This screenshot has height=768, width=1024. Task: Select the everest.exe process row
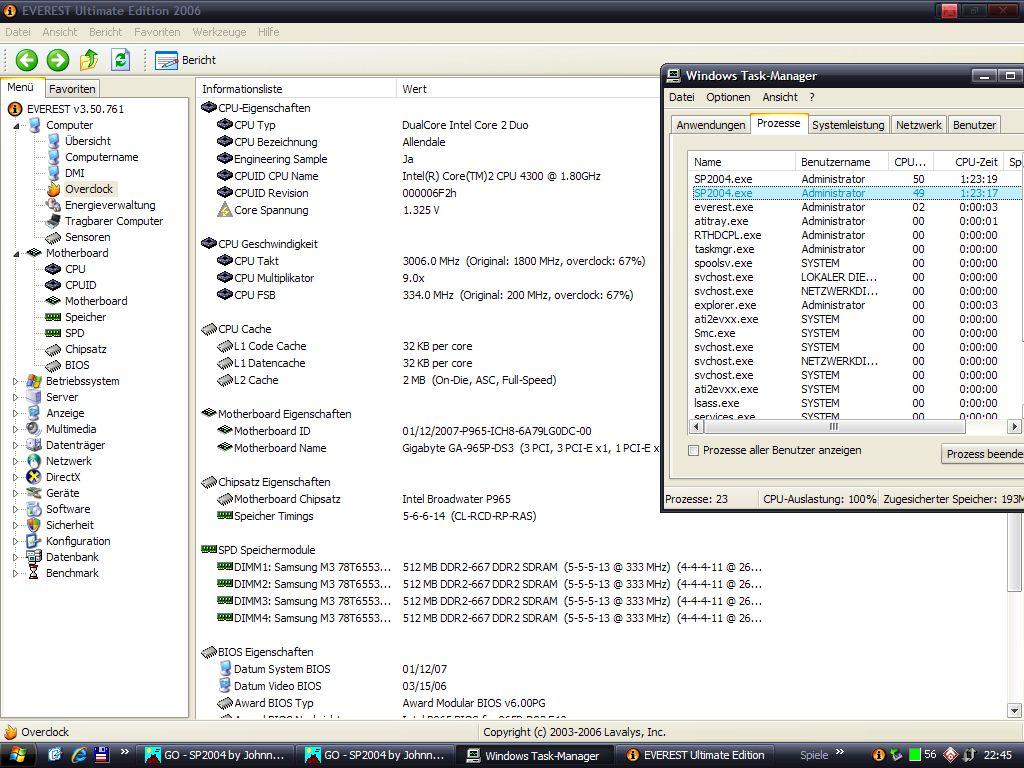pos(856,208)
